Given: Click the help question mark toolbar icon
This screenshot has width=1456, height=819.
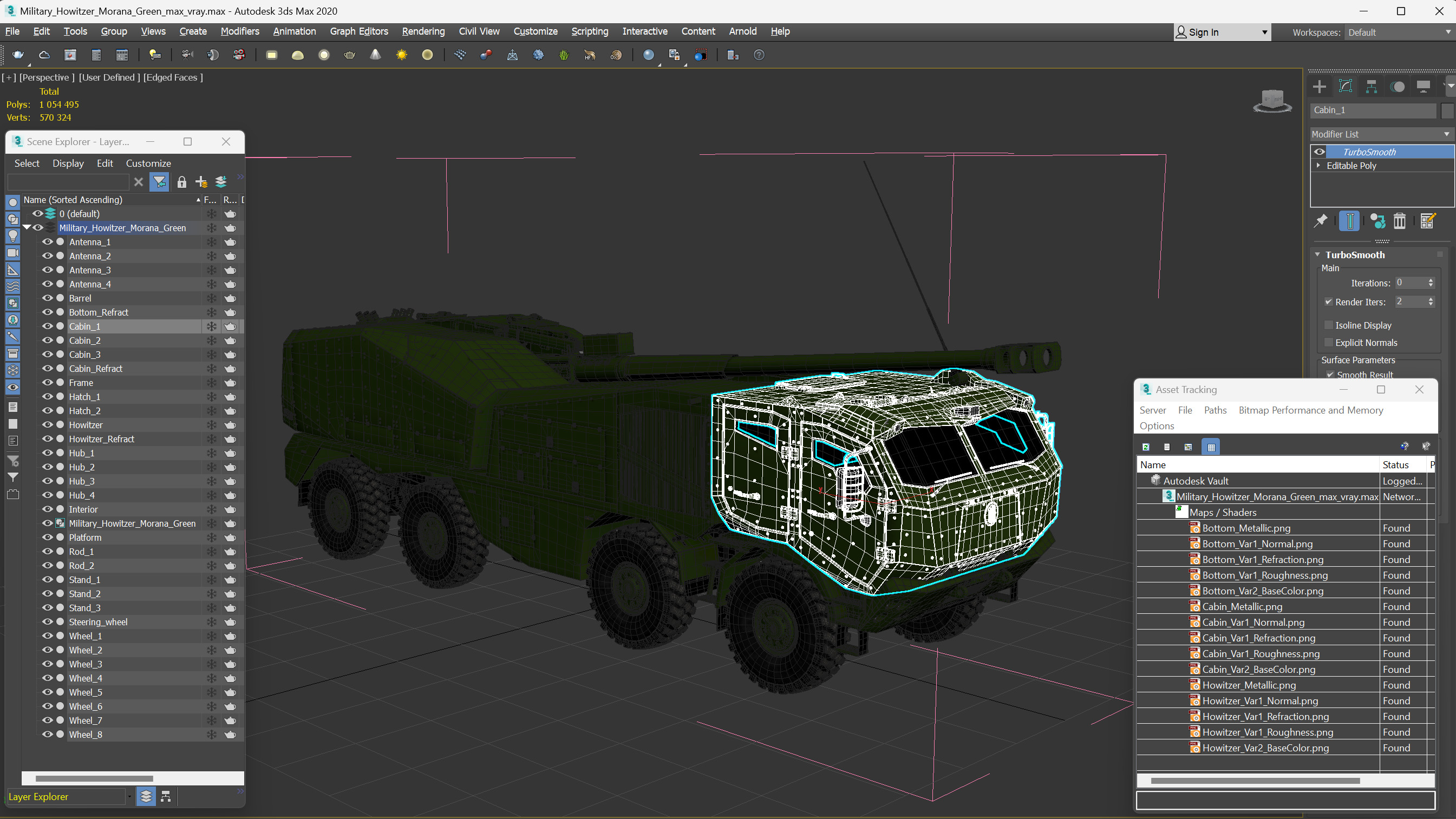Looking at the screenshot, I should [759, 55].
